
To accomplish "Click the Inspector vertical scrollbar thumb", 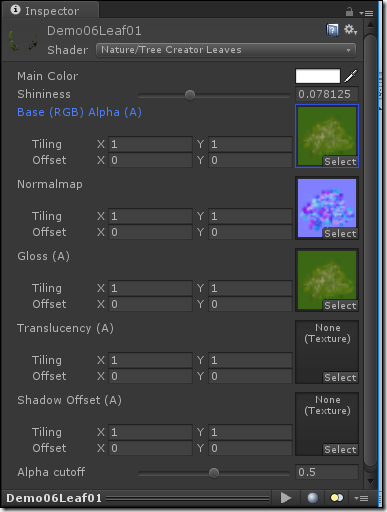I will (x=370, y=250).
